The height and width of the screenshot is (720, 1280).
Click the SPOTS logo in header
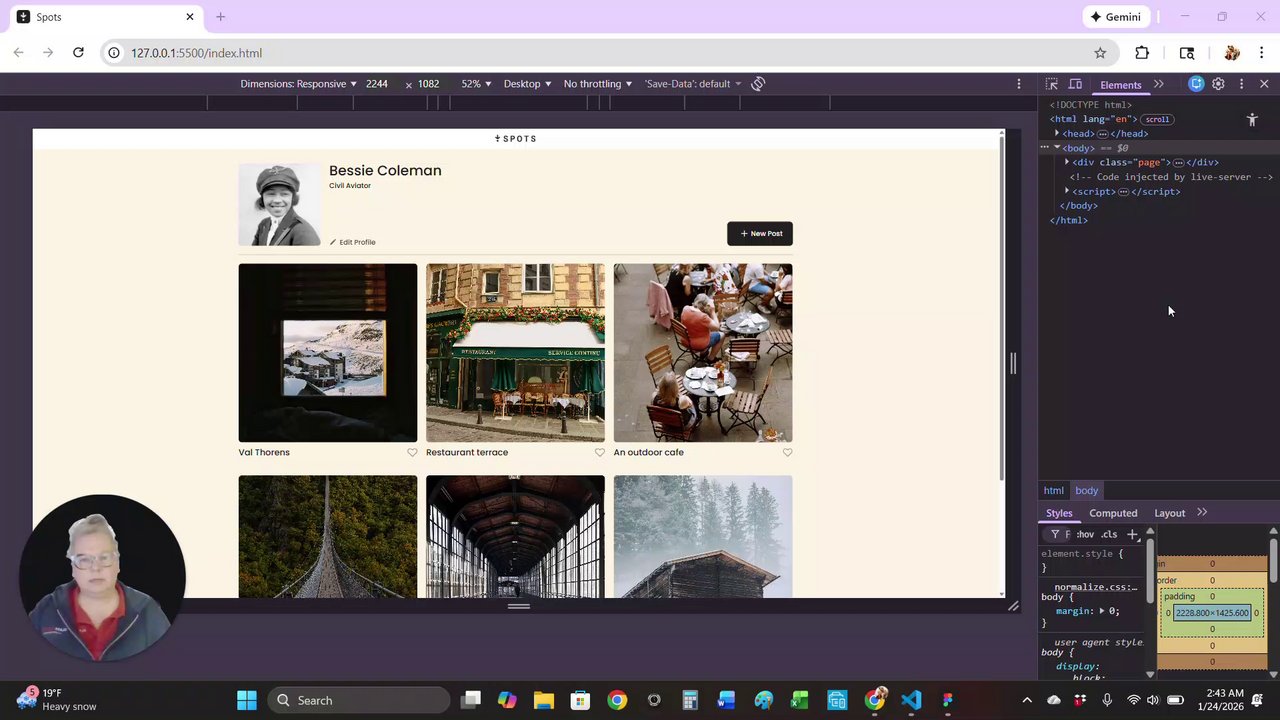[x=516, y=139]
